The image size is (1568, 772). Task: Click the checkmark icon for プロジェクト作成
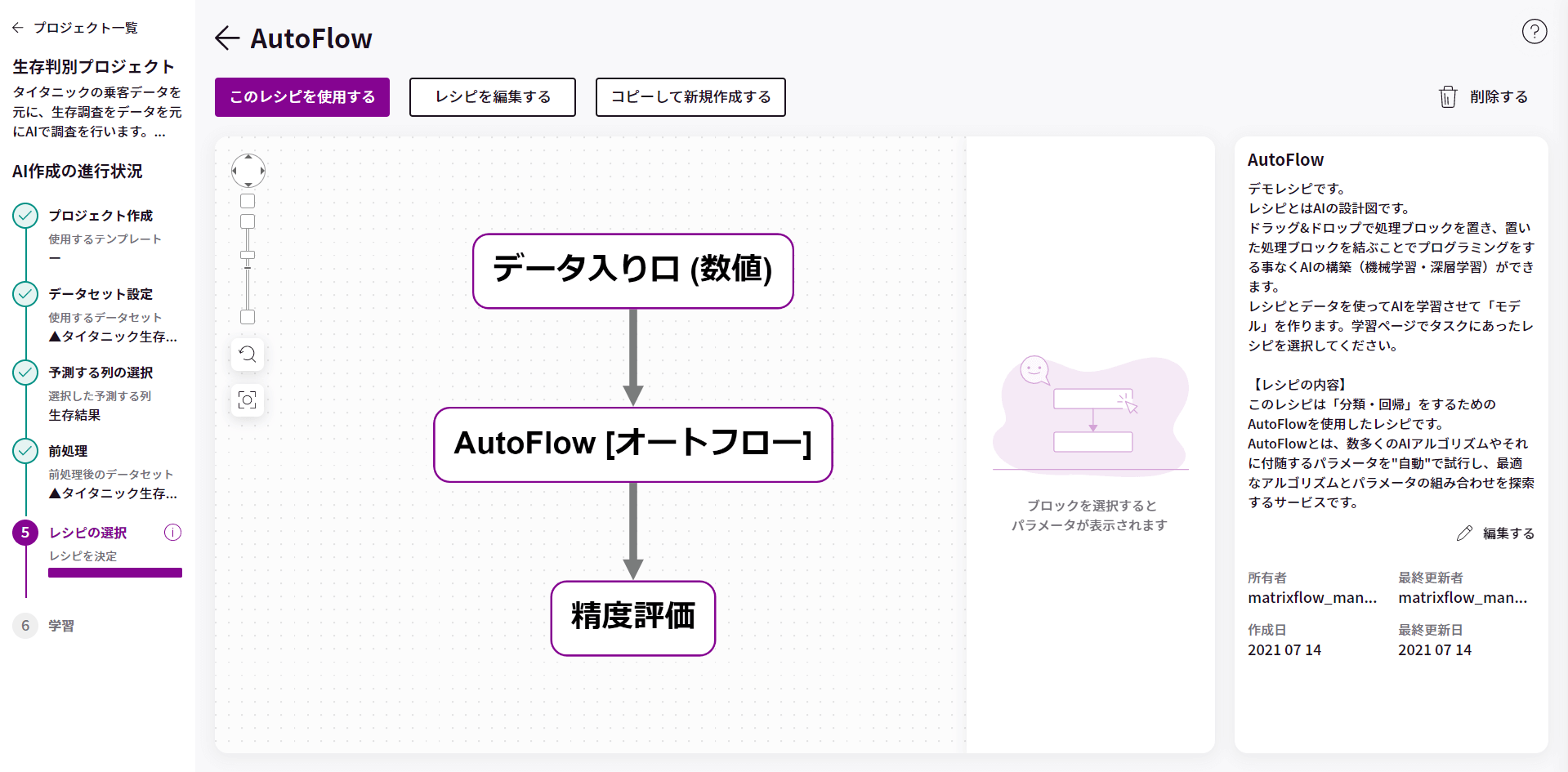25,216
